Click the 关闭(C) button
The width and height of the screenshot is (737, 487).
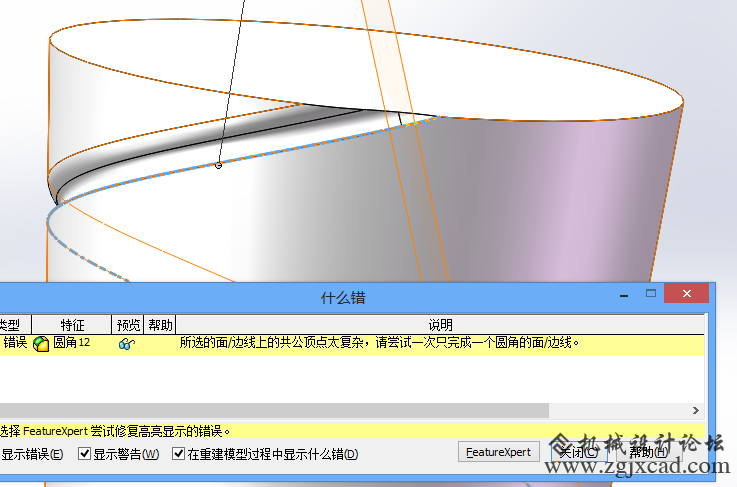[578, 452]
